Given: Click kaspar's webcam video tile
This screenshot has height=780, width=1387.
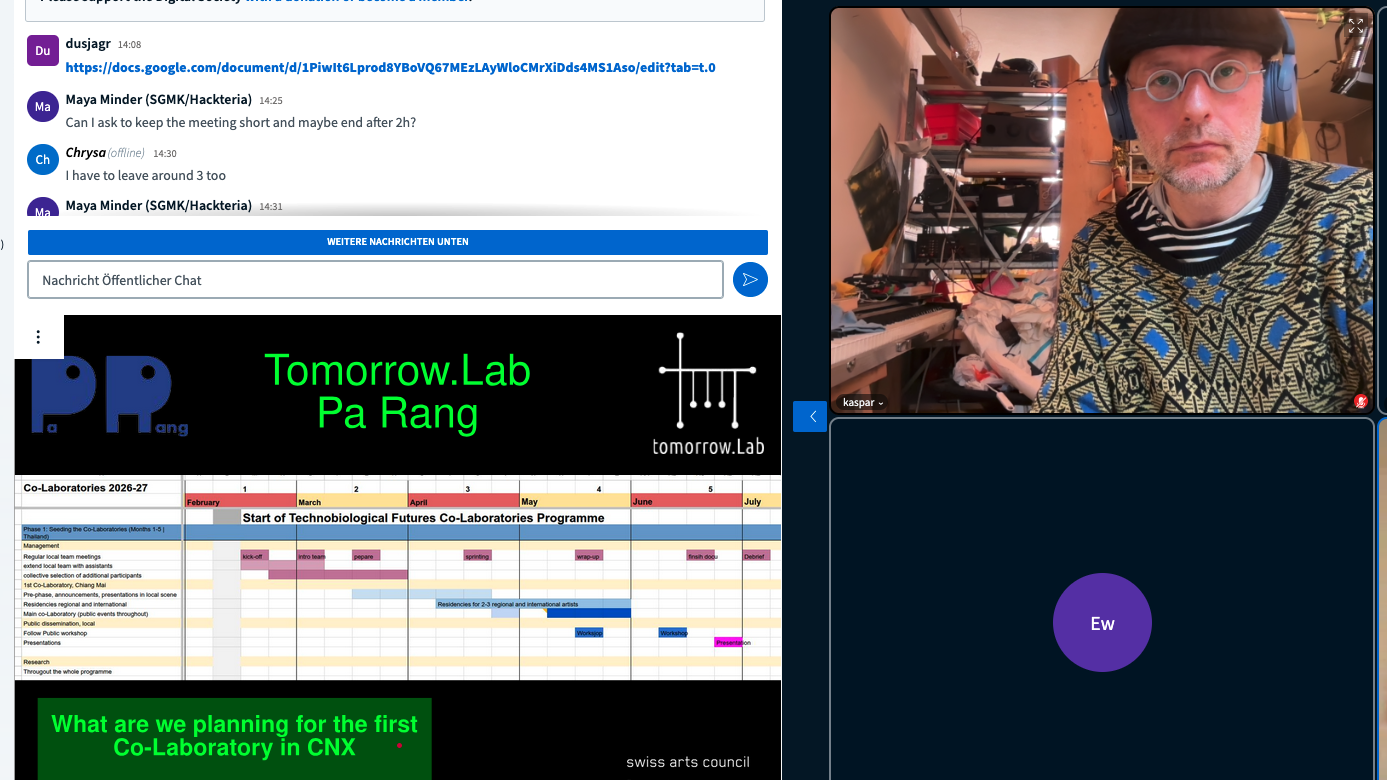Looking at the screenshot, I should pyautogui.click(x=1100, y=210).
